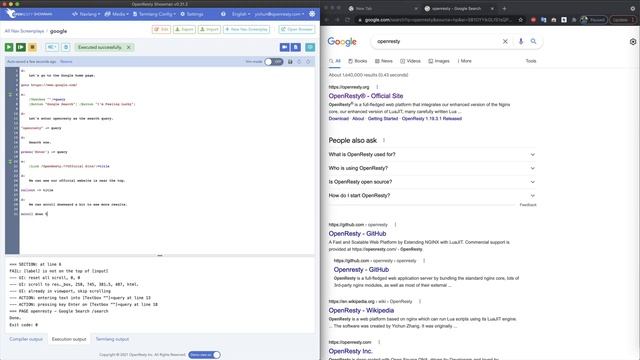The height and width of the screenshot is (360, 640).
Task: Bookmark this page with star icon
Action: coord(520,20)
